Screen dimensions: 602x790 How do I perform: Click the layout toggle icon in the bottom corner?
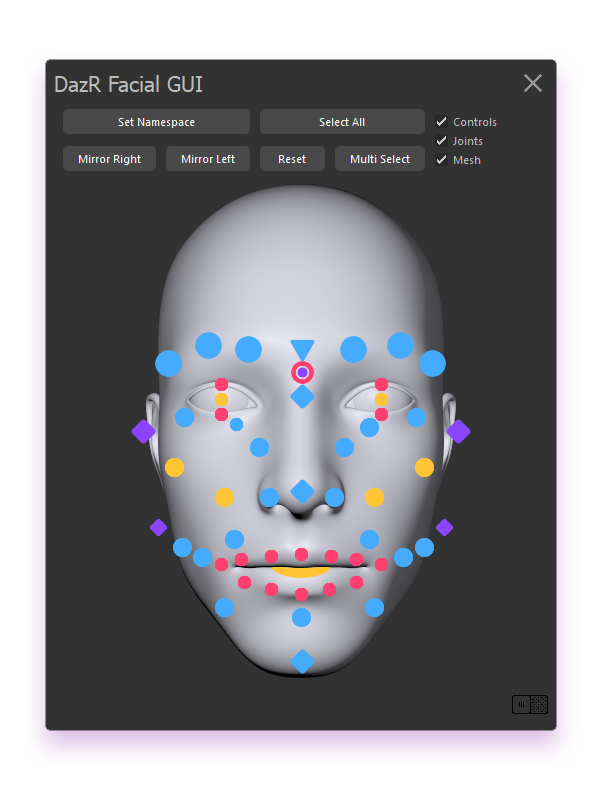point(530,704)
